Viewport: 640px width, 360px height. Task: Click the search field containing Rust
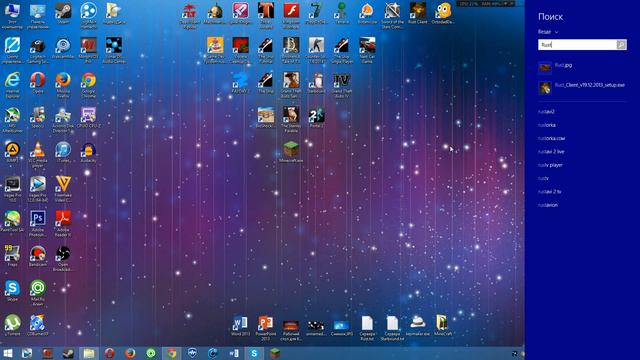click(x=577, y=44)
